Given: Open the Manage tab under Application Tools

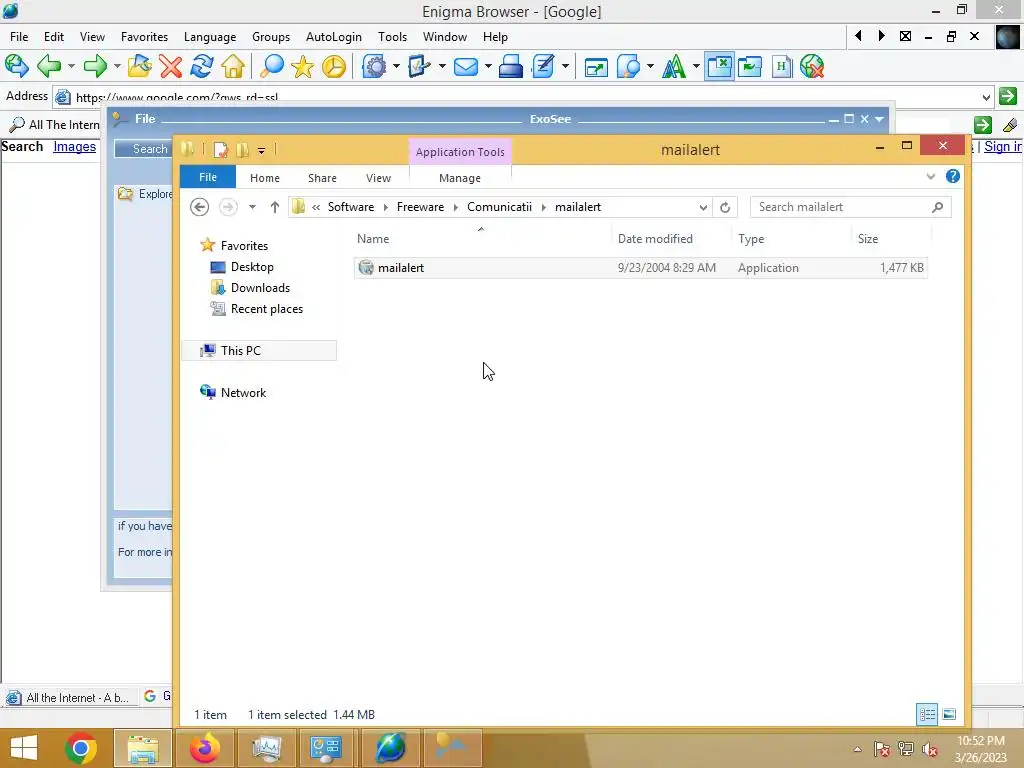Looking at the screenshot, I should pyautogui.click(x=460, y=178).
